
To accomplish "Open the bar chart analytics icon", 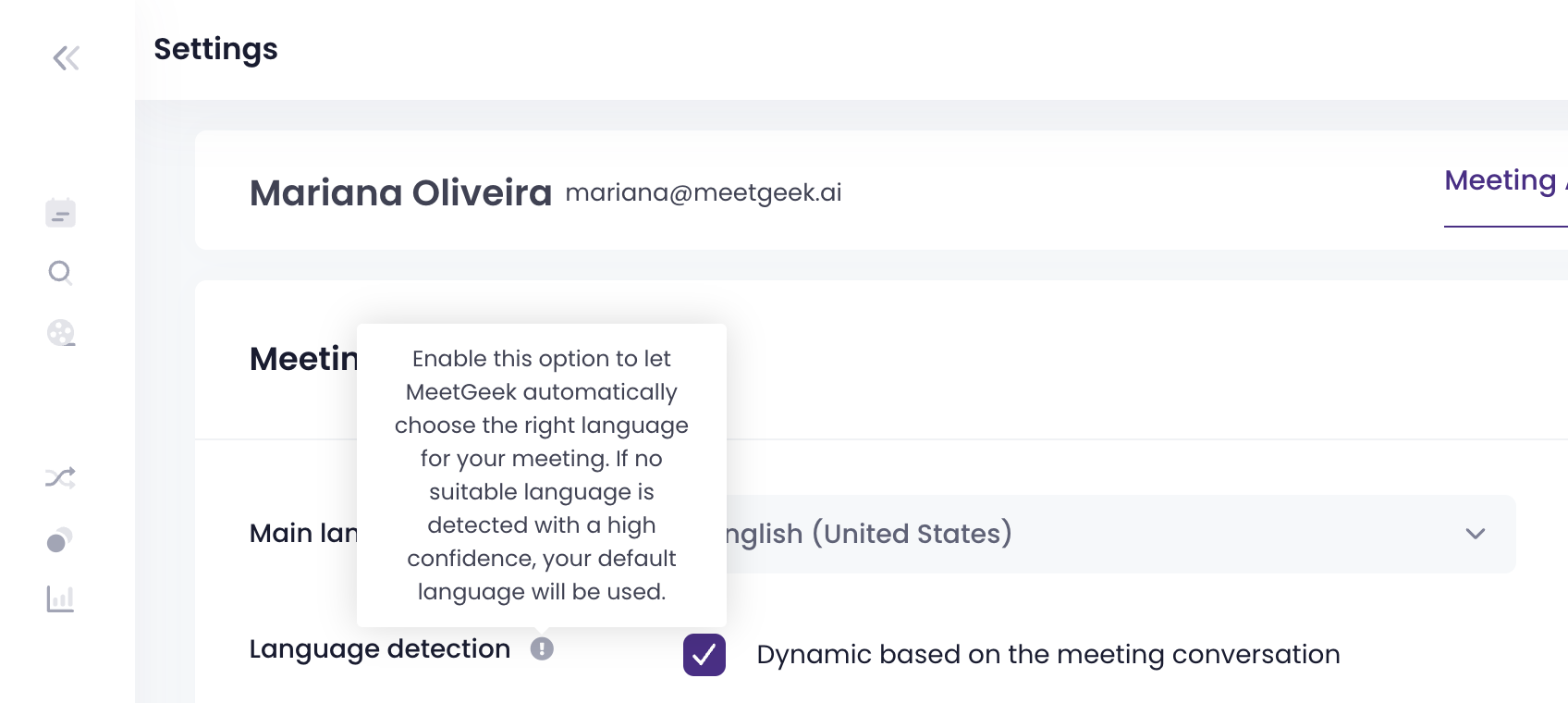I will point(60,599).
